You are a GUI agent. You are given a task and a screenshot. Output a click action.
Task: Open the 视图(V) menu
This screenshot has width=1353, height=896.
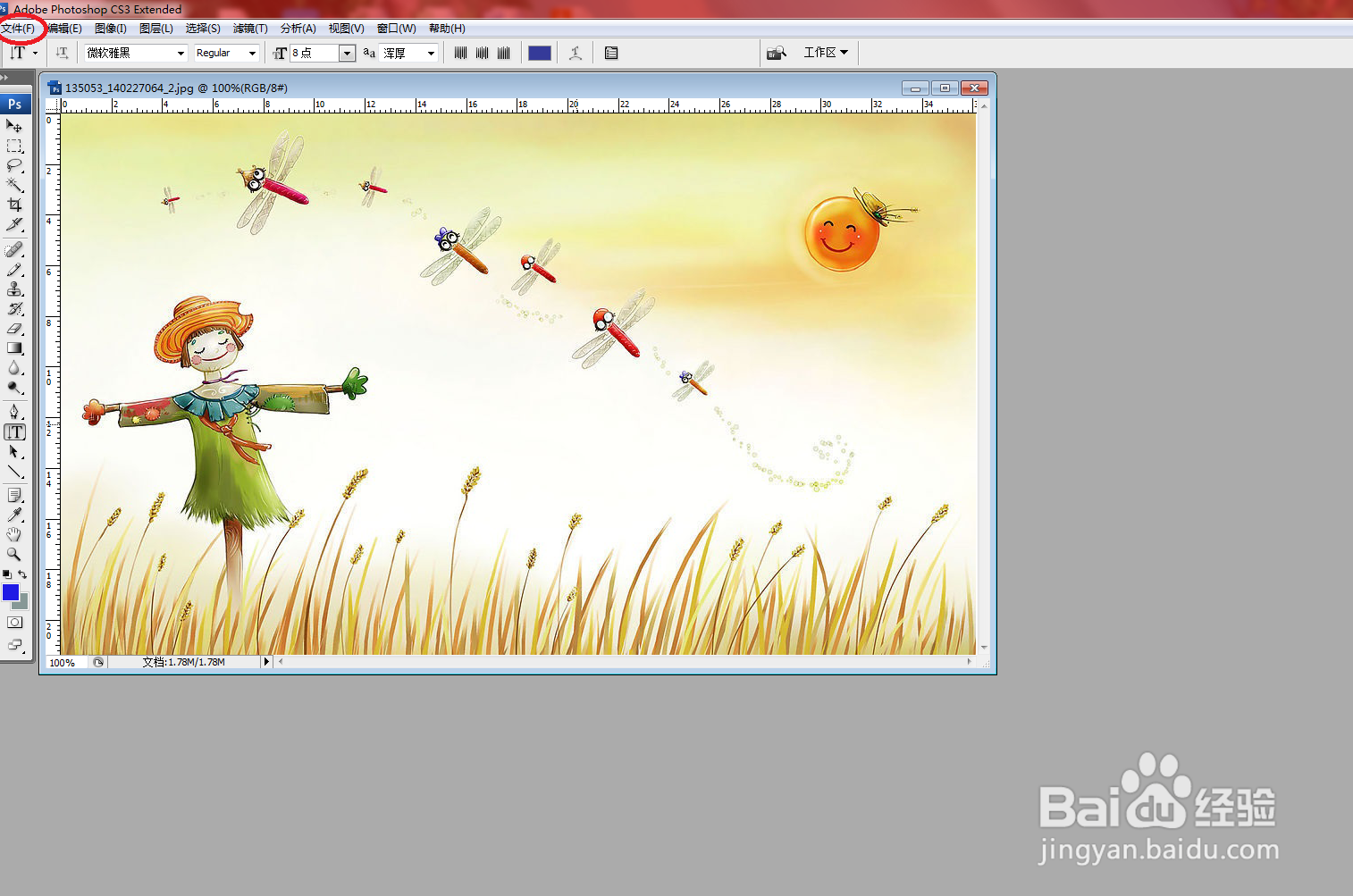point(347,29)
